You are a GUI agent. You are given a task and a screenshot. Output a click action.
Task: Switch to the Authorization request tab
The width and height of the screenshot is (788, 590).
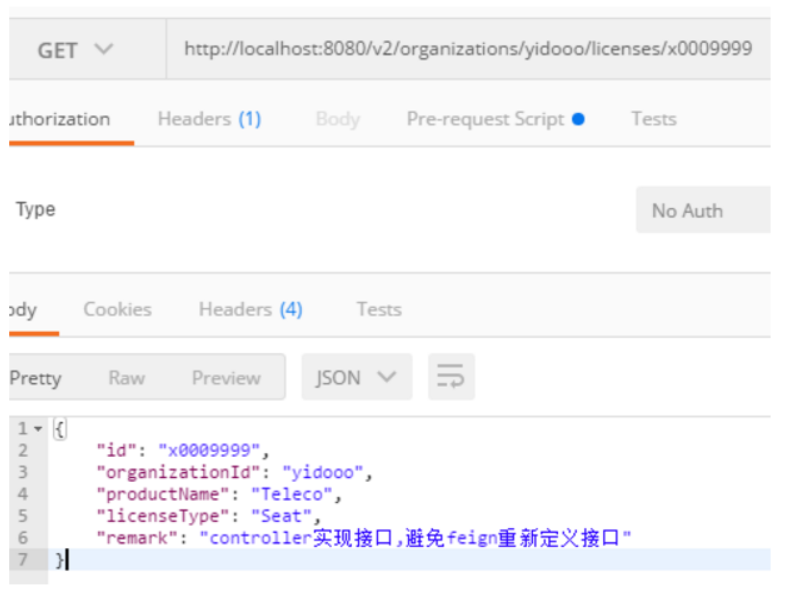(x=59, y=119)
